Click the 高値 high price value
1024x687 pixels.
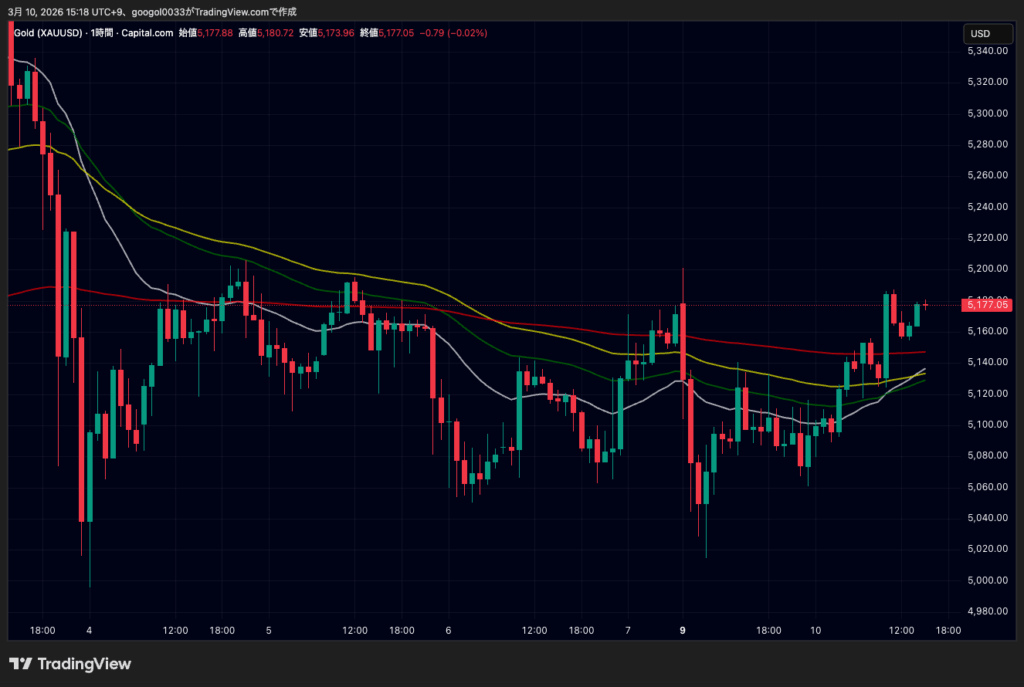click(x=276, y=33)
